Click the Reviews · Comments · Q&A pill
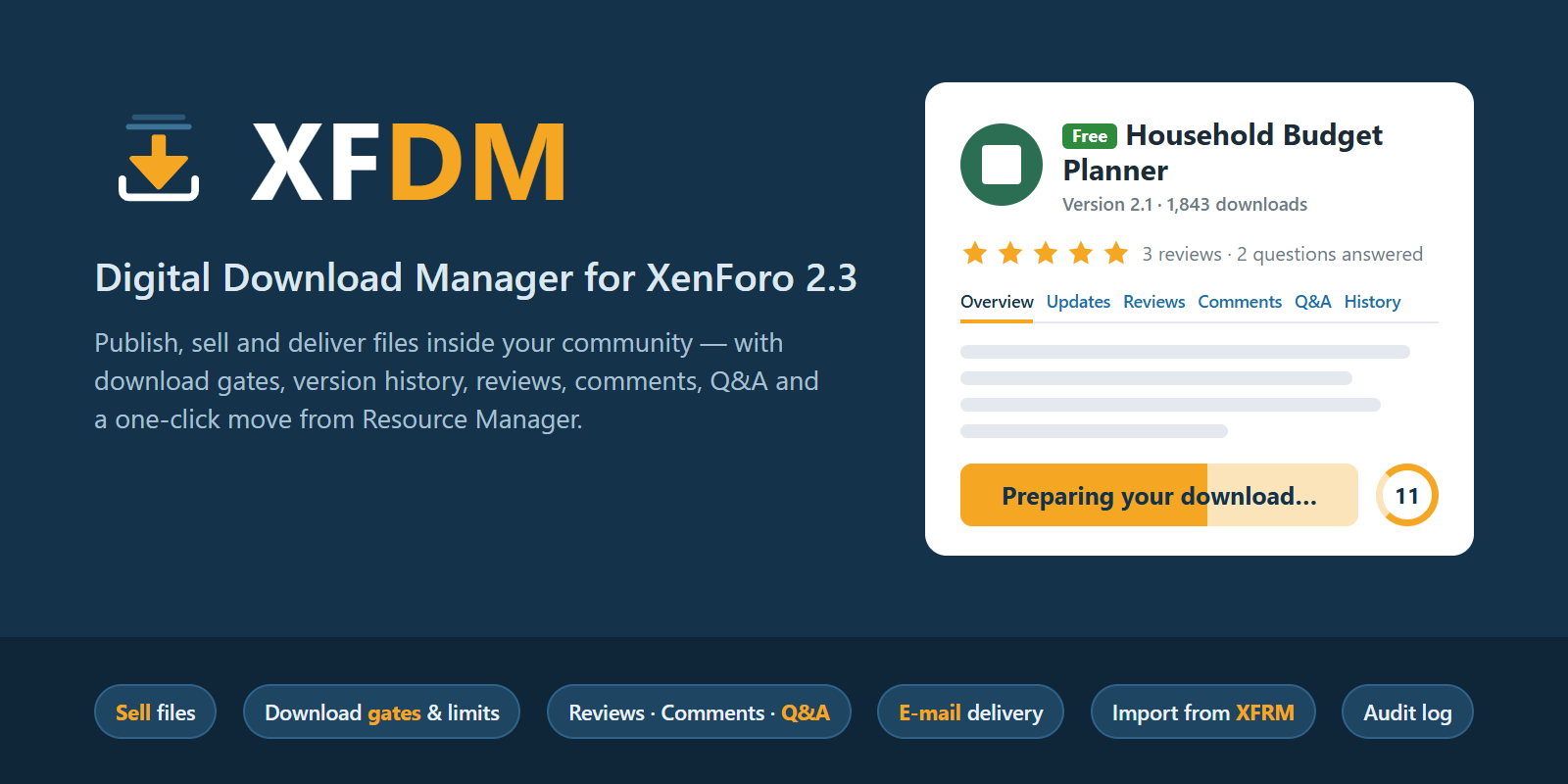 [x=699, y=711]
